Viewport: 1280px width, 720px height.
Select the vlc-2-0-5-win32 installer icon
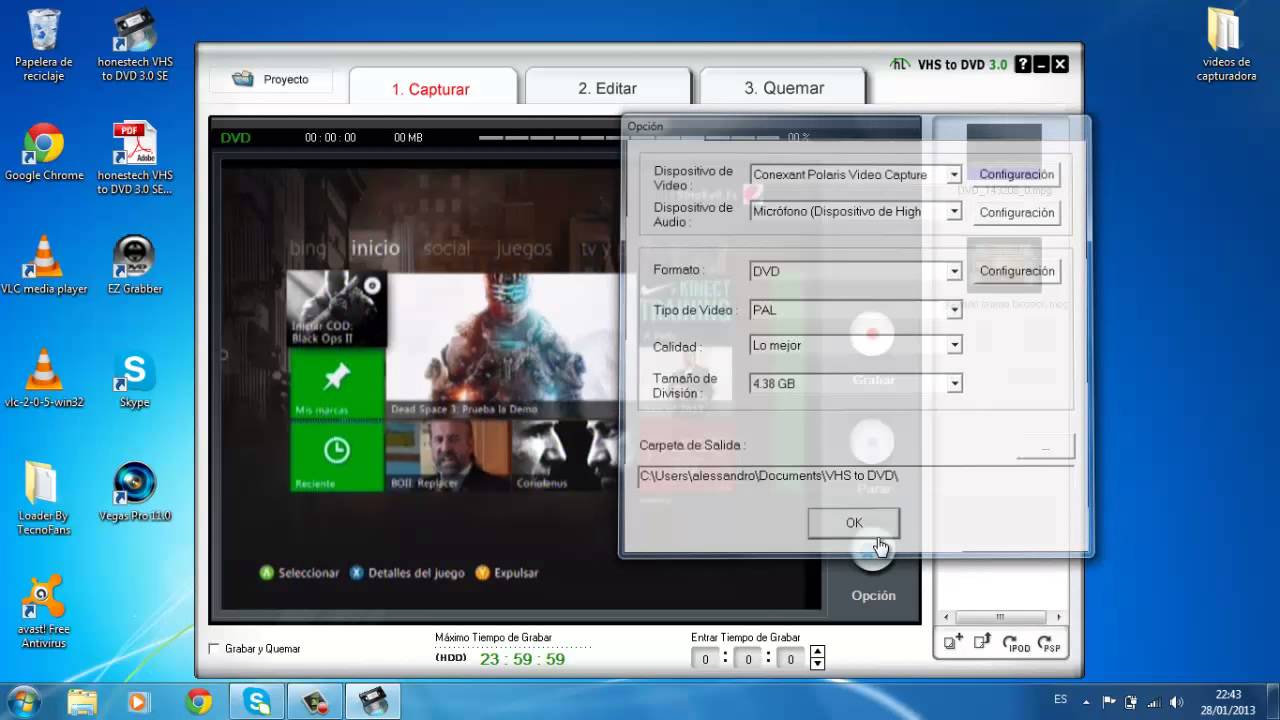(44, 379)
